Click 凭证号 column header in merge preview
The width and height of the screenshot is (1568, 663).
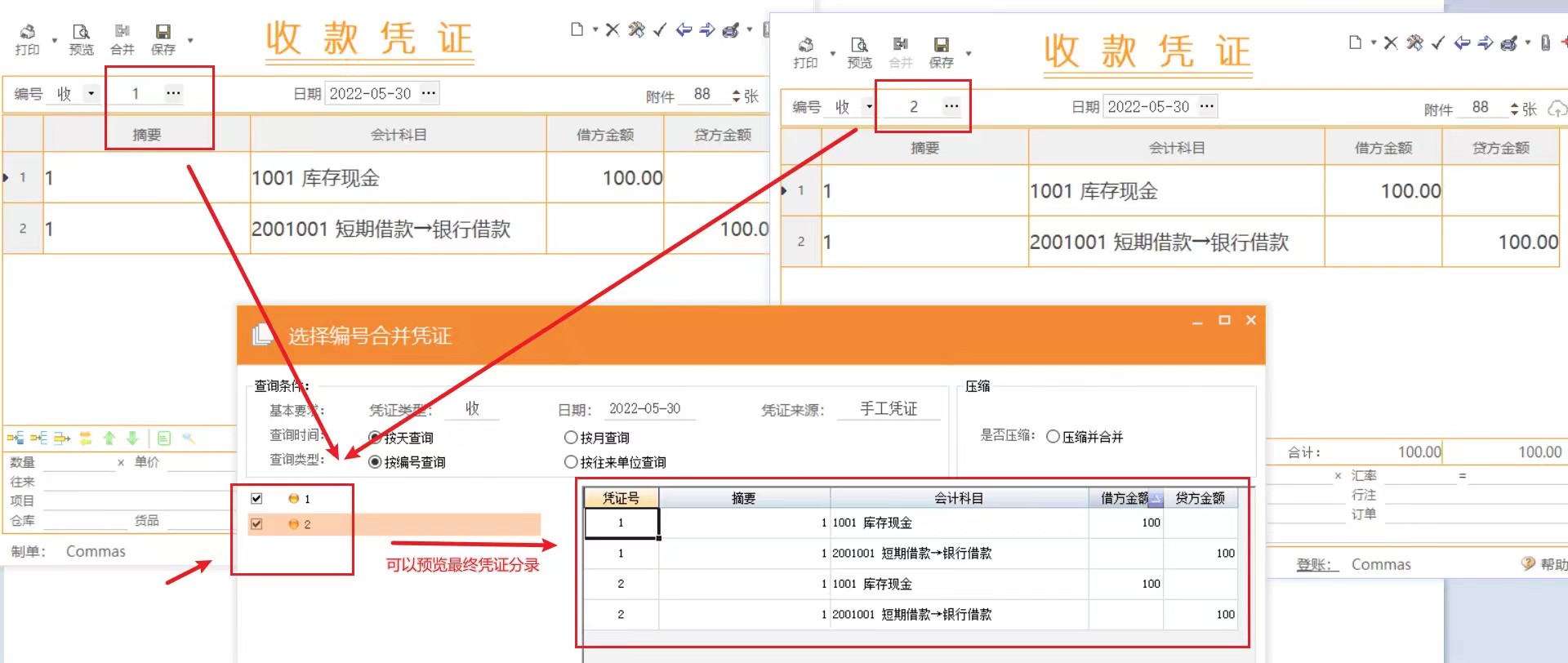point(621,498)
